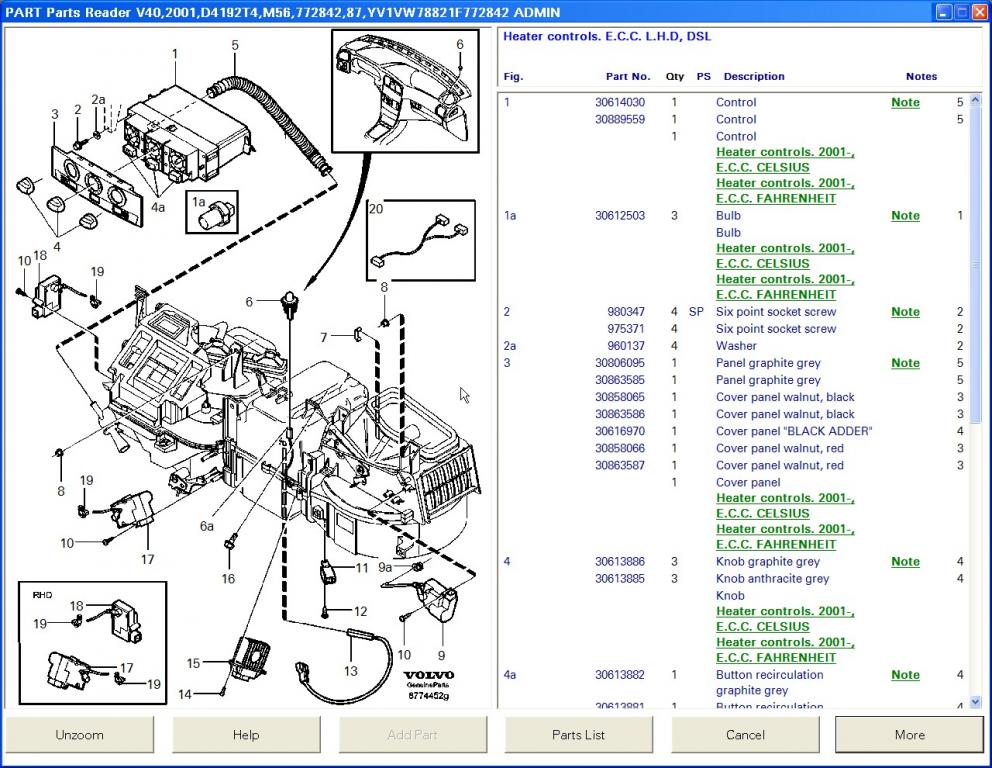This screenshot has height=768, width=992.
Task: Click the bulb 1a inset in diagram
Action: click(x=212, y=212)
